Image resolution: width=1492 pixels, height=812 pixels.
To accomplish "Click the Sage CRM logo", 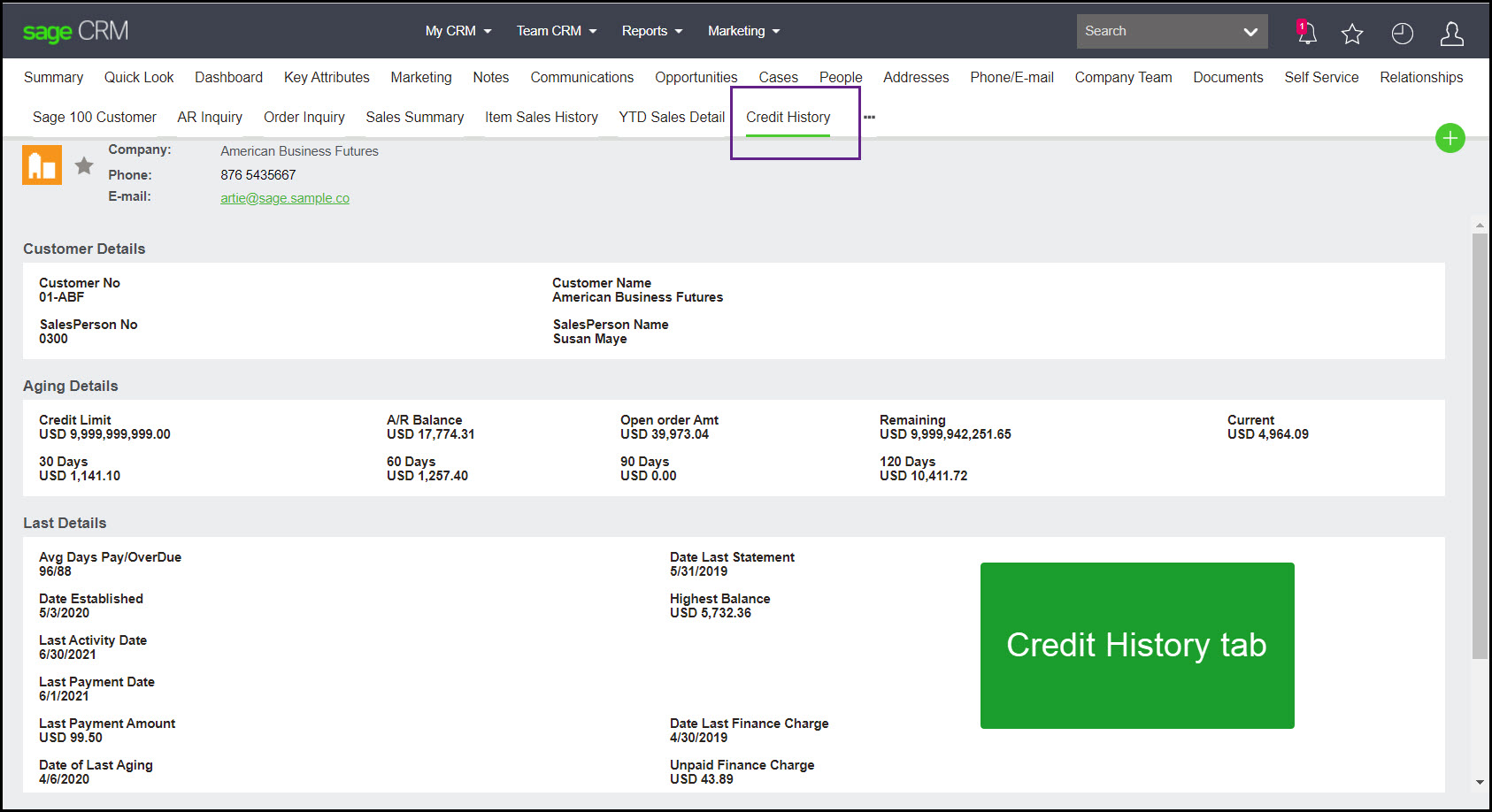I will (75, 29).
